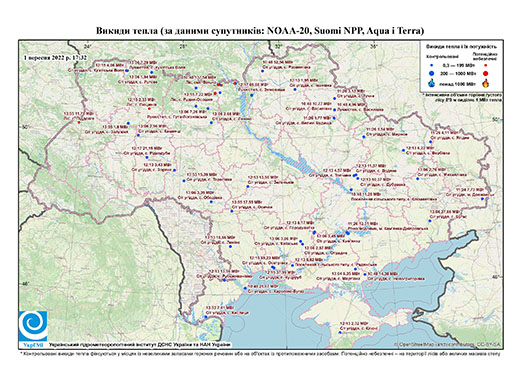The height and width of the screenshot is (368, 520).
Task: Click the date stamp '1 вересня 2022 р. 17:32'
Action: 55,57
